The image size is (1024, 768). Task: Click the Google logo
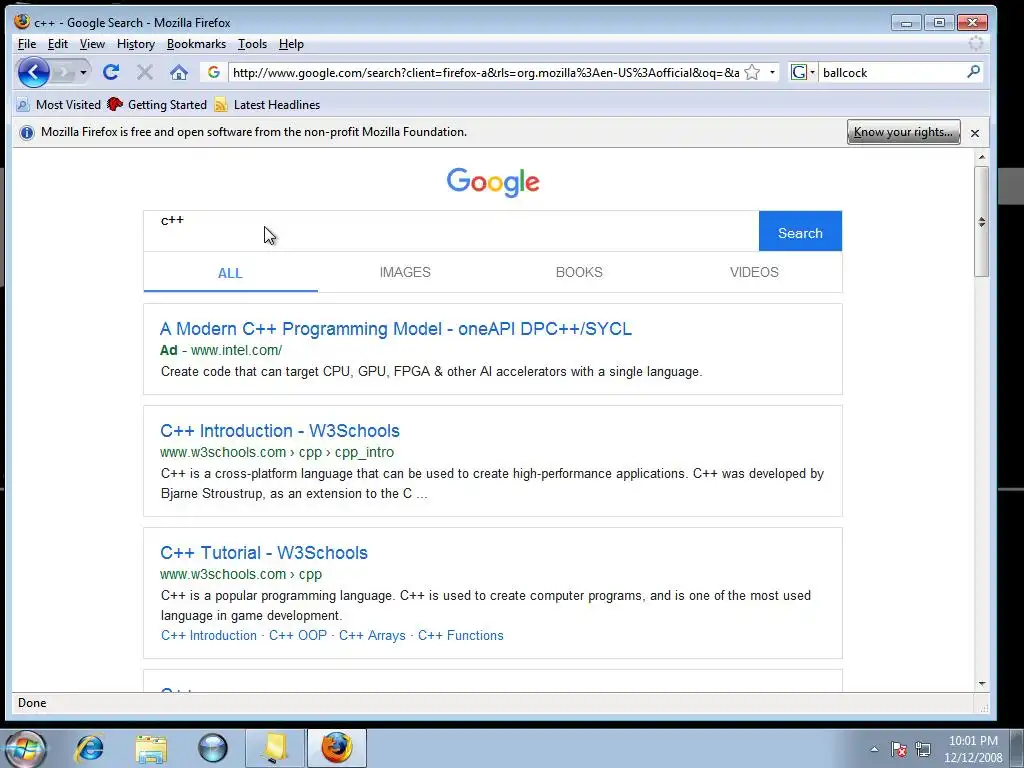(493, 182)
